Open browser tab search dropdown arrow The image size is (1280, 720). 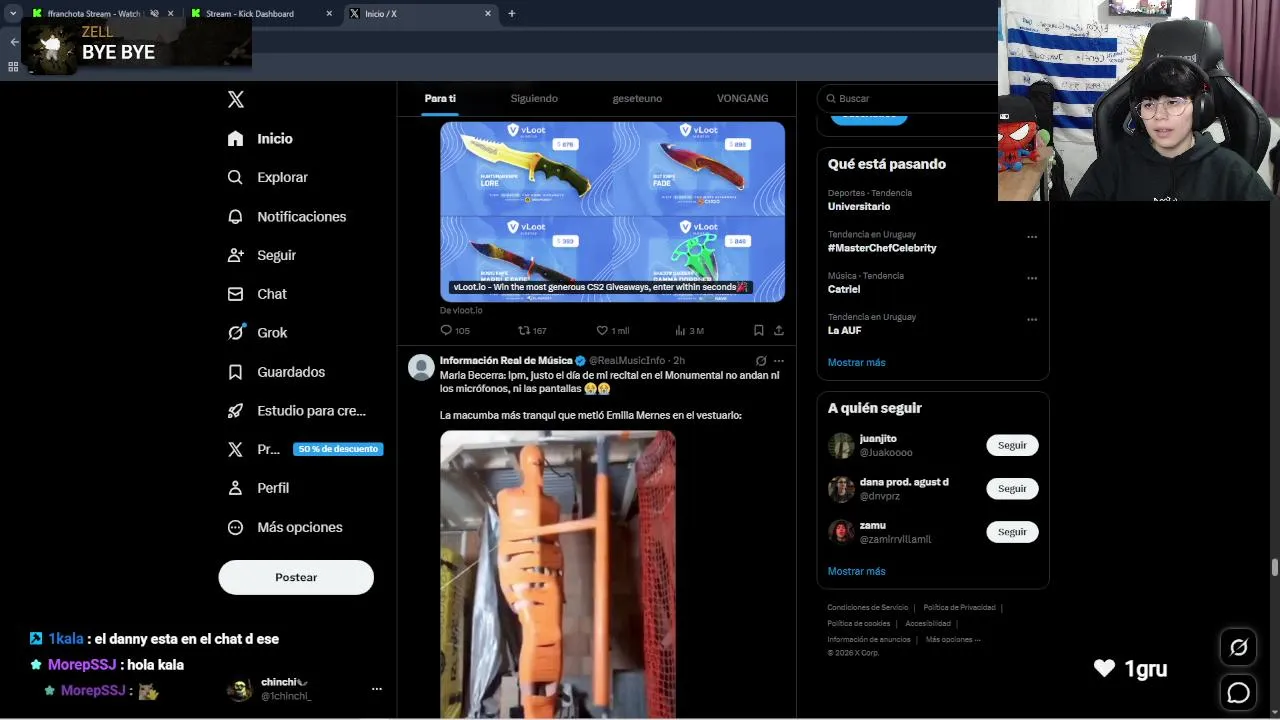click(x=13, y=13)
